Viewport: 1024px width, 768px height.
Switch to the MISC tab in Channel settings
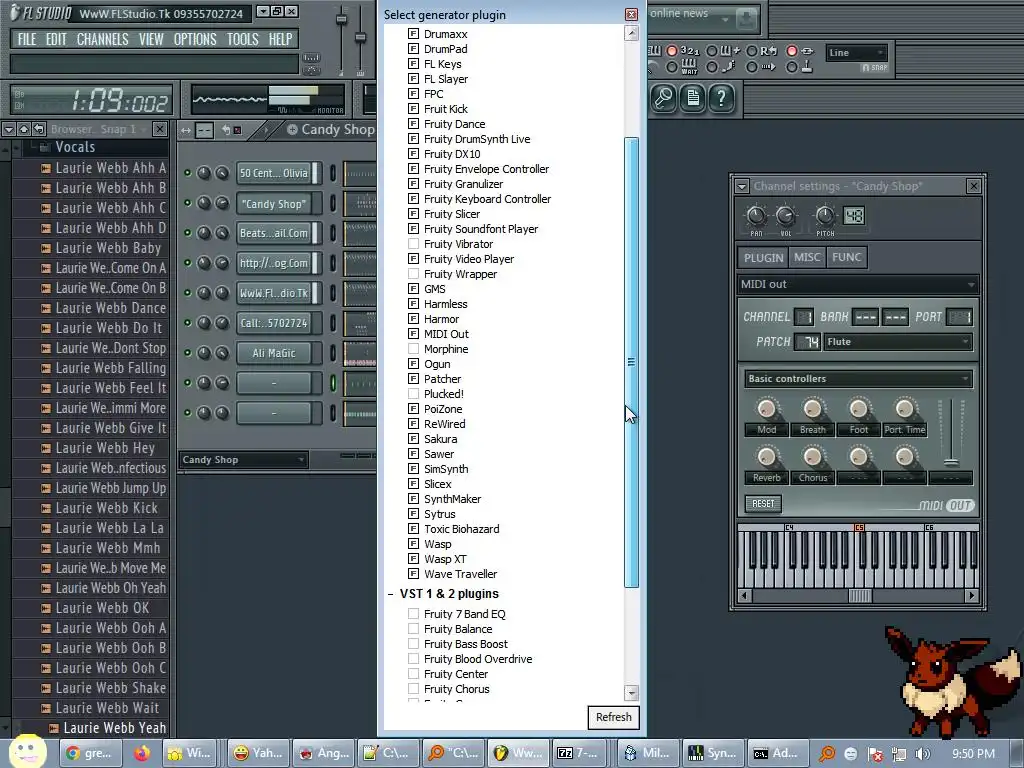(x=807, y=257)
